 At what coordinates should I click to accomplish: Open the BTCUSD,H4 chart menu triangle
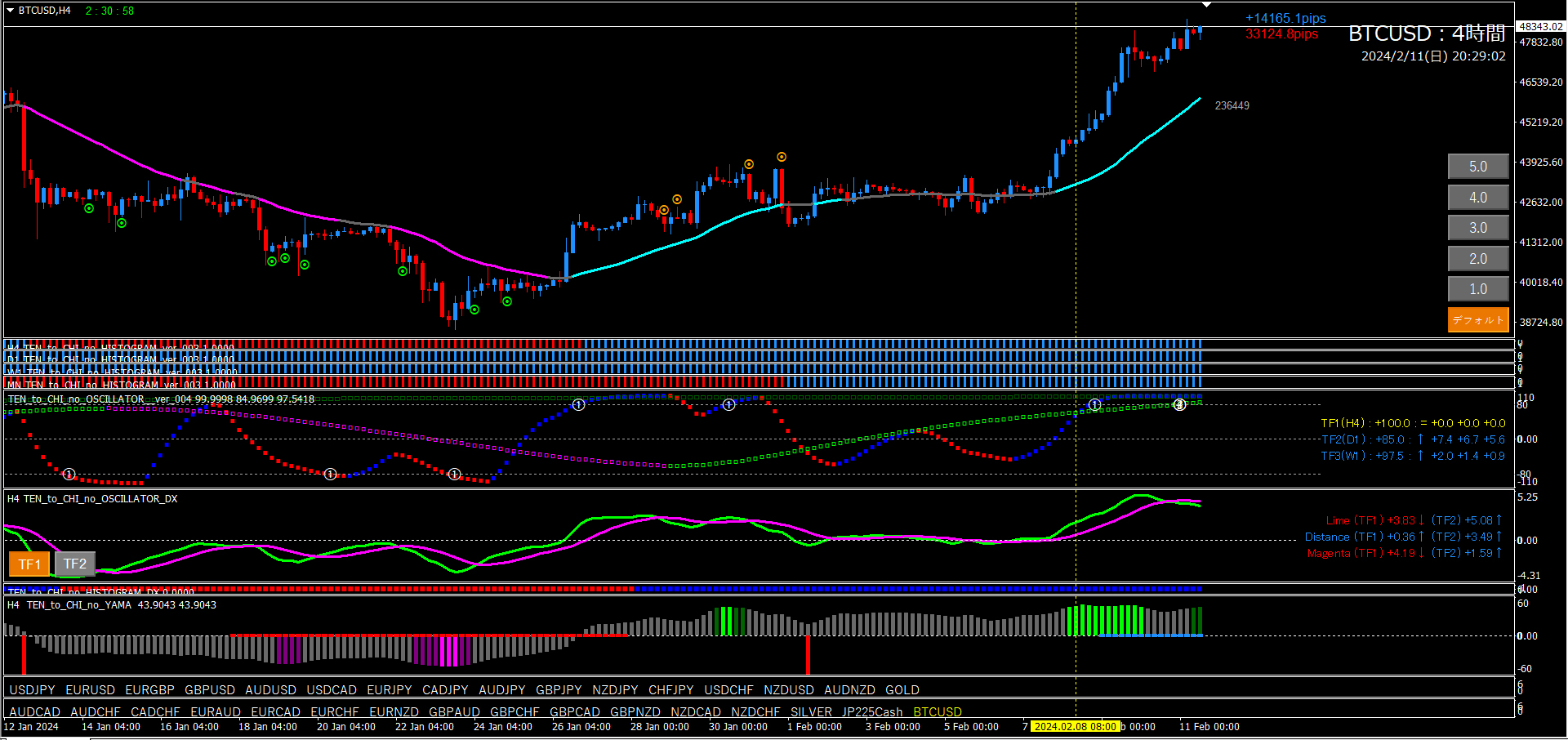coord(10,11)
